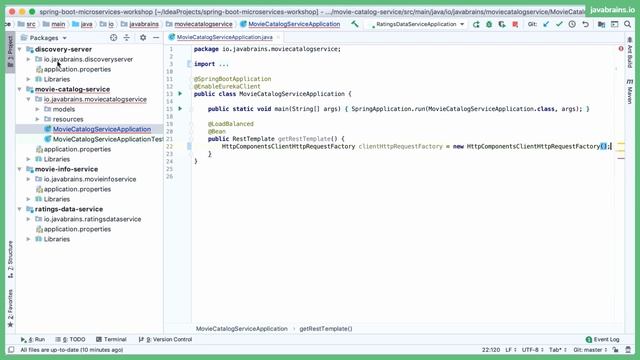
Task: Click the red error indicator at editor top right
Action: point(621,49)
